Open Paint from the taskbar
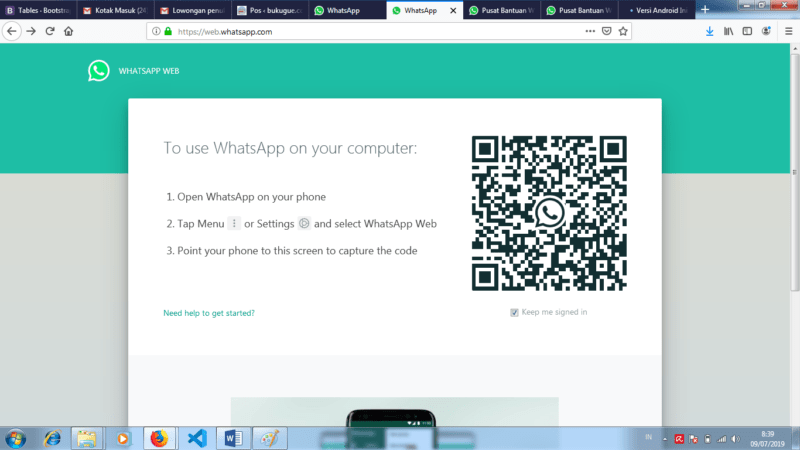The height and width of the screenshot is (450, 800). 270,438
